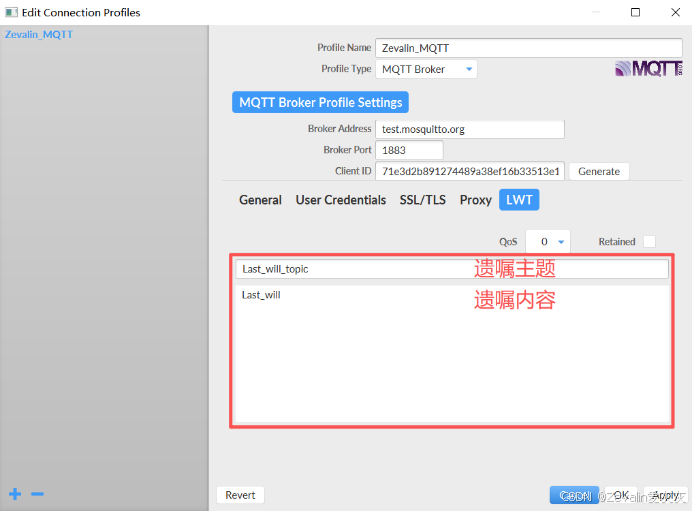Viewport: 693px width, 511px height.
Task: Click the Broker Address field
Action: coord(470,130)
